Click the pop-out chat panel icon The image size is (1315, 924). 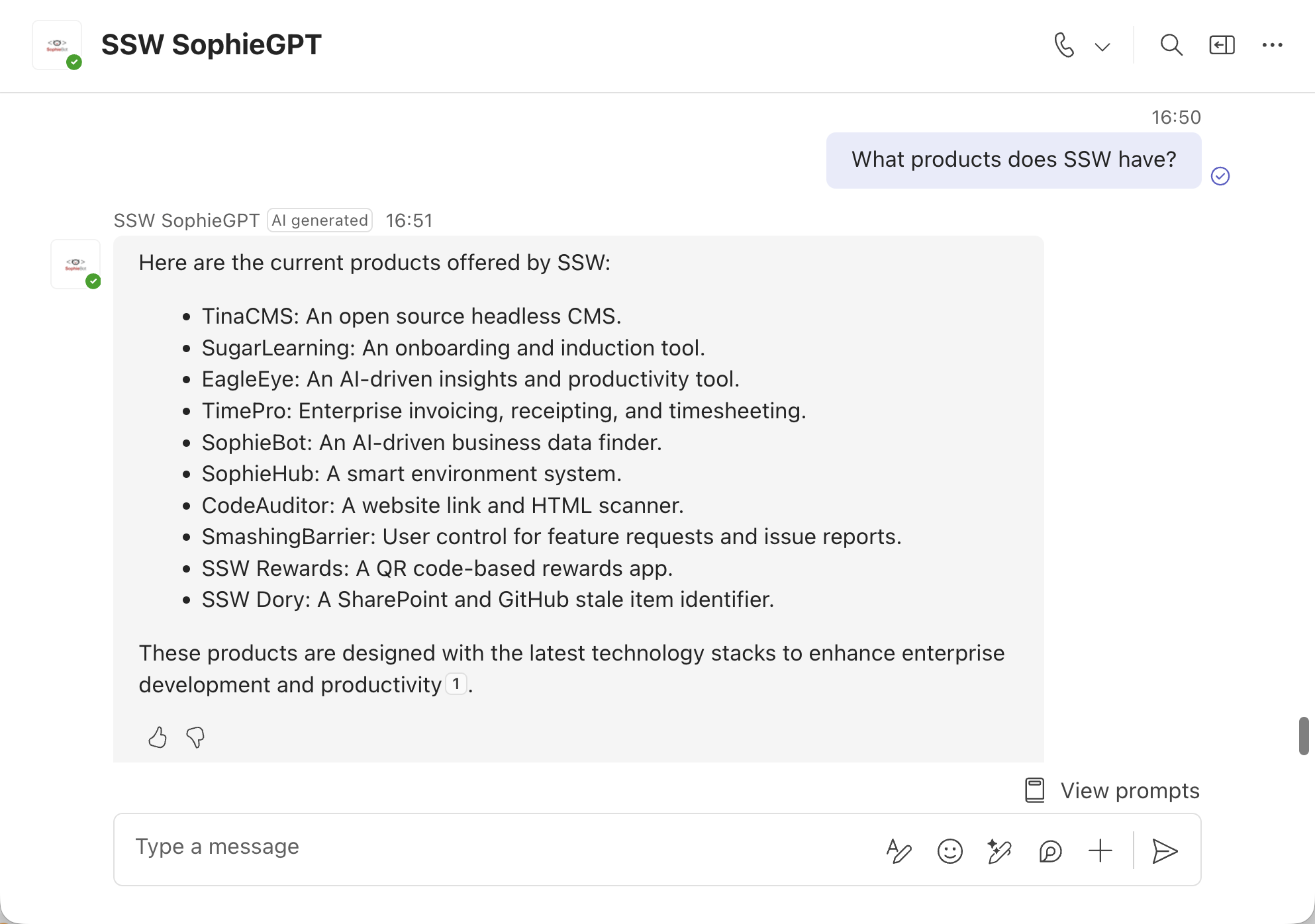tap(1222, 46)
